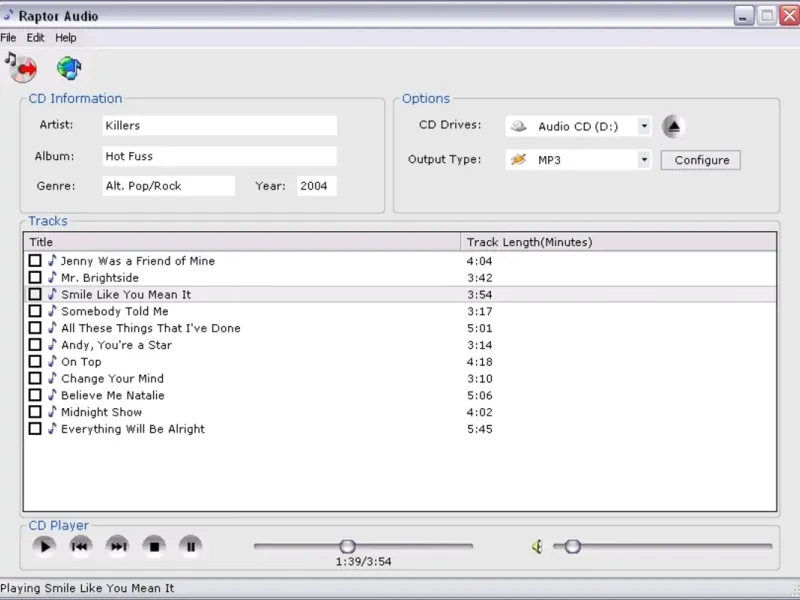The image size is (800, 600).
Task: Tick Believe Me Natalie checkbox
Action: pos(35,395)
